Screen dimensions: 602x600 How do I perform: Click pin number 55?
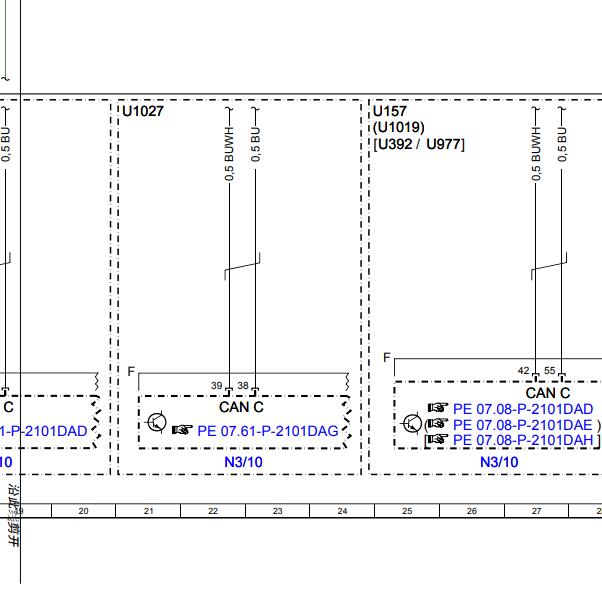click(549, 370)
